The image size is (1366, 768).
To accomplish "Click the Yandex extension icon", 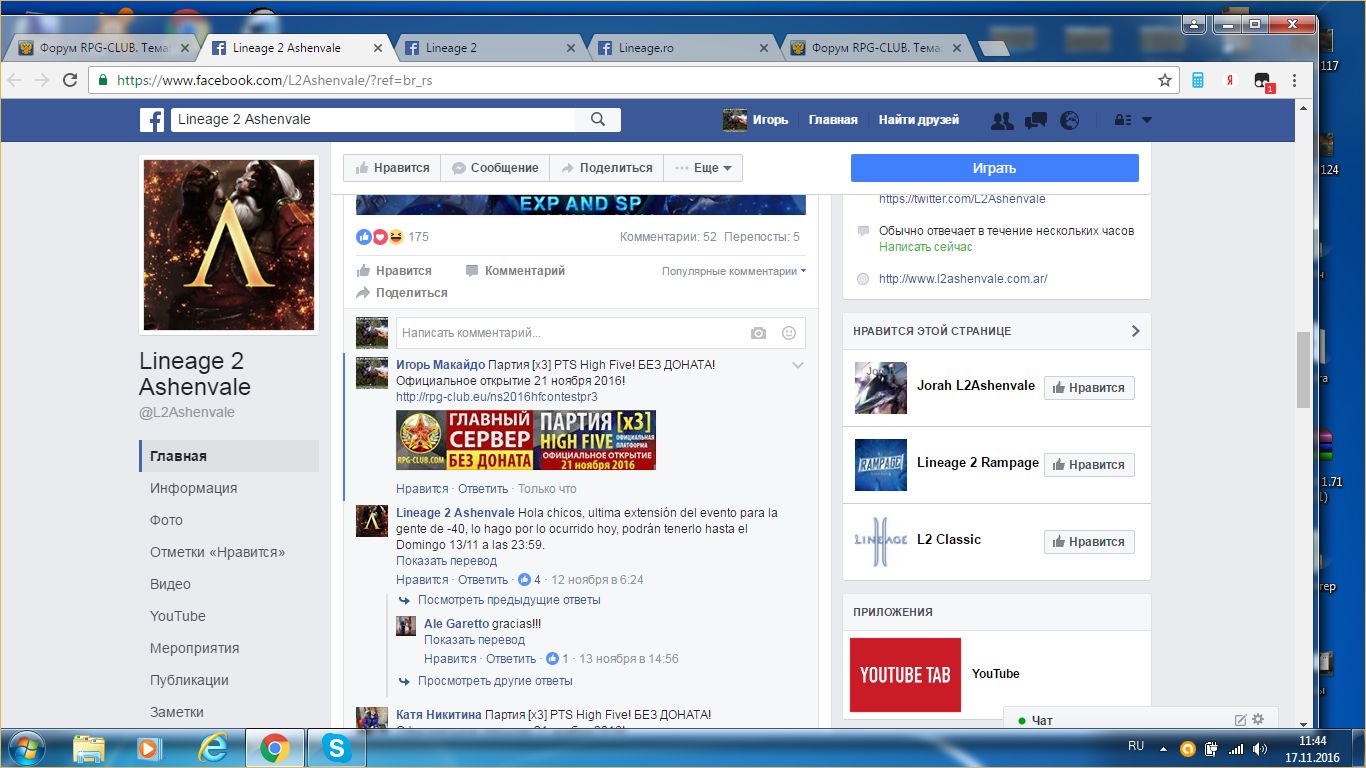I will 1230,80.
